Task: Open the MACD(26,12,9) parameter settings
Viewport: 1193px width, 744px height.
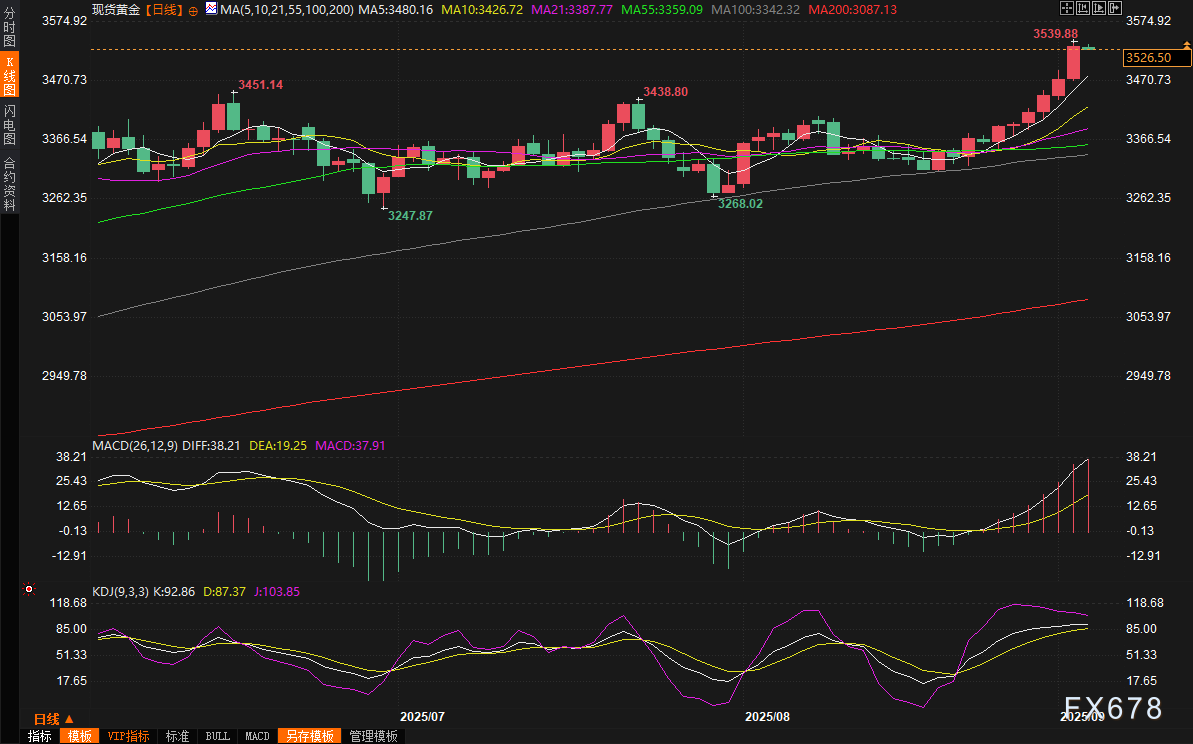Action: pyautogui.click(x=135, y=445)
